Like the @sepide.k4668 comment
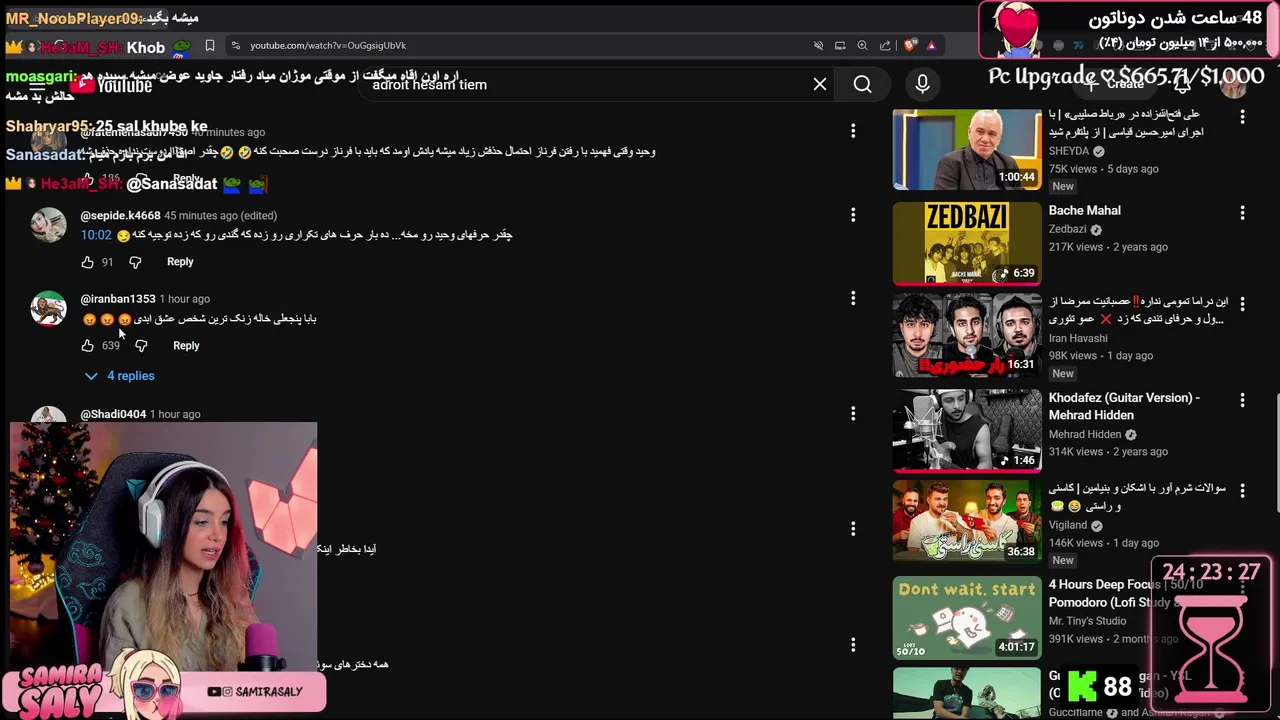The image size is (1280, 720). click(x=87, y=262)
